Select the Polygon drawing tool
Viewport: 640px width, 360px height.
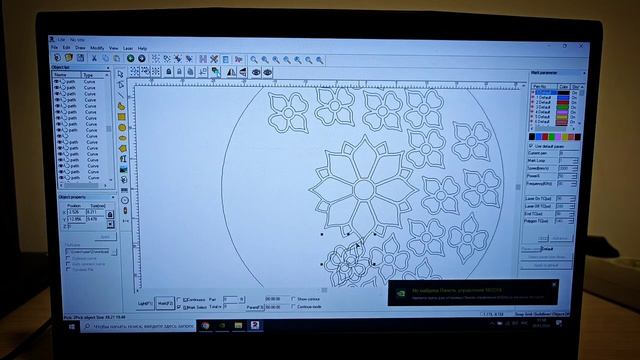point(123,148)
